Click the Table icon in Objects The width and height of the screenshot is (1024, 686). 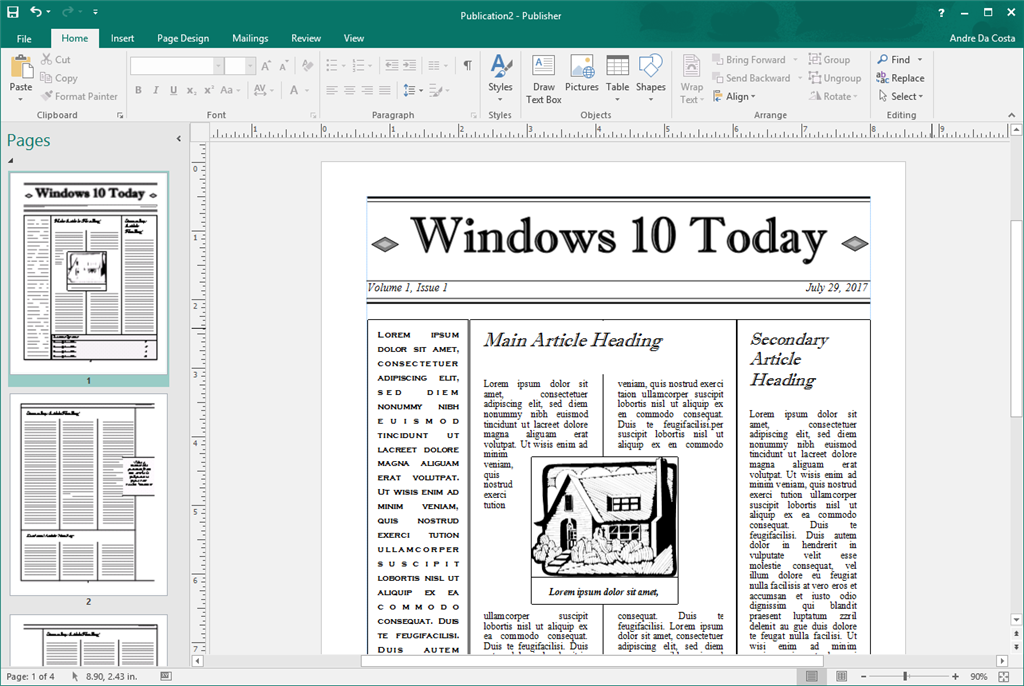coord(617,78)
